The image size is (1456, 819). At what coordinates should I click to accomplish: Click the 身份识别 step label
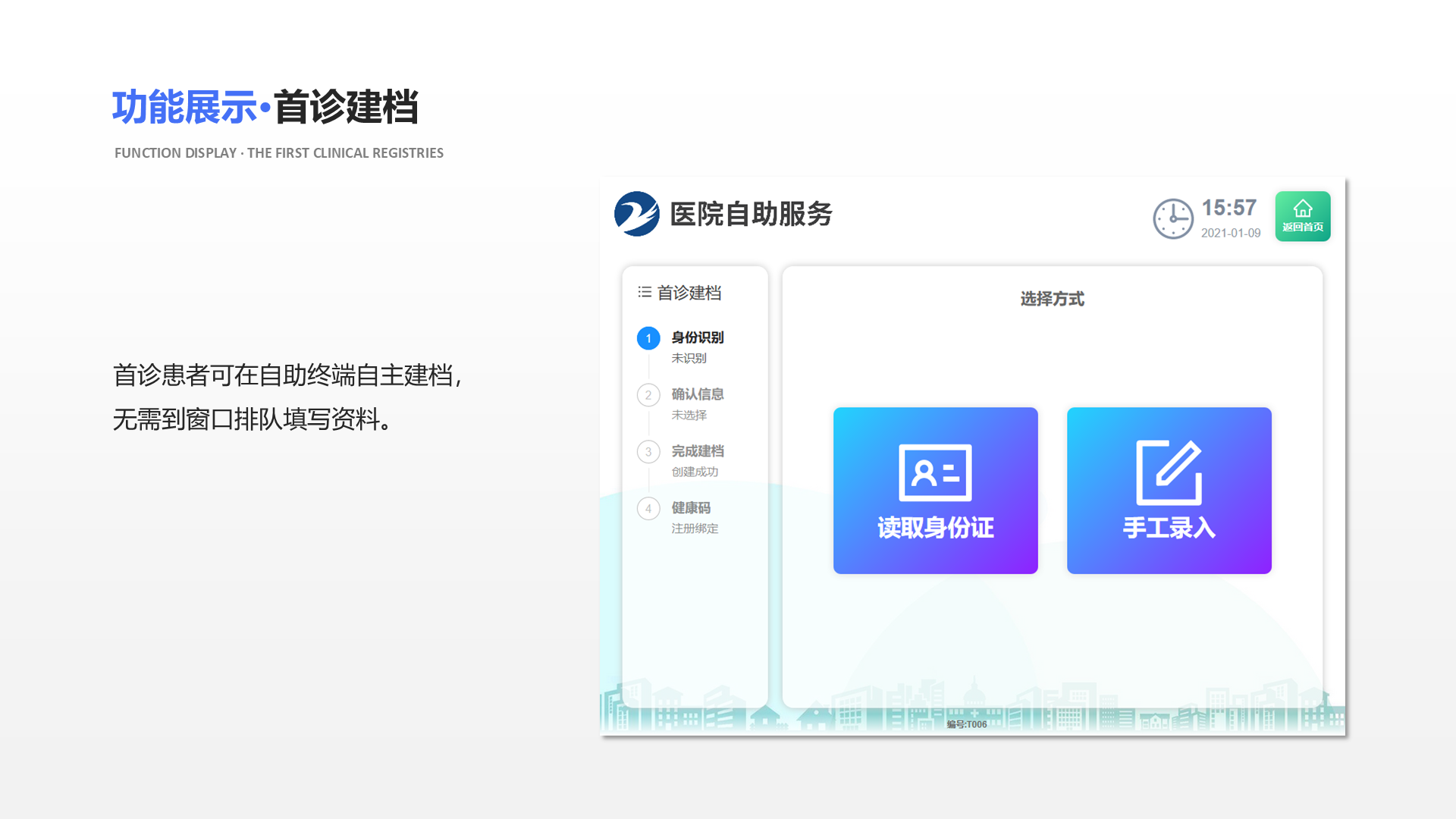696,338
